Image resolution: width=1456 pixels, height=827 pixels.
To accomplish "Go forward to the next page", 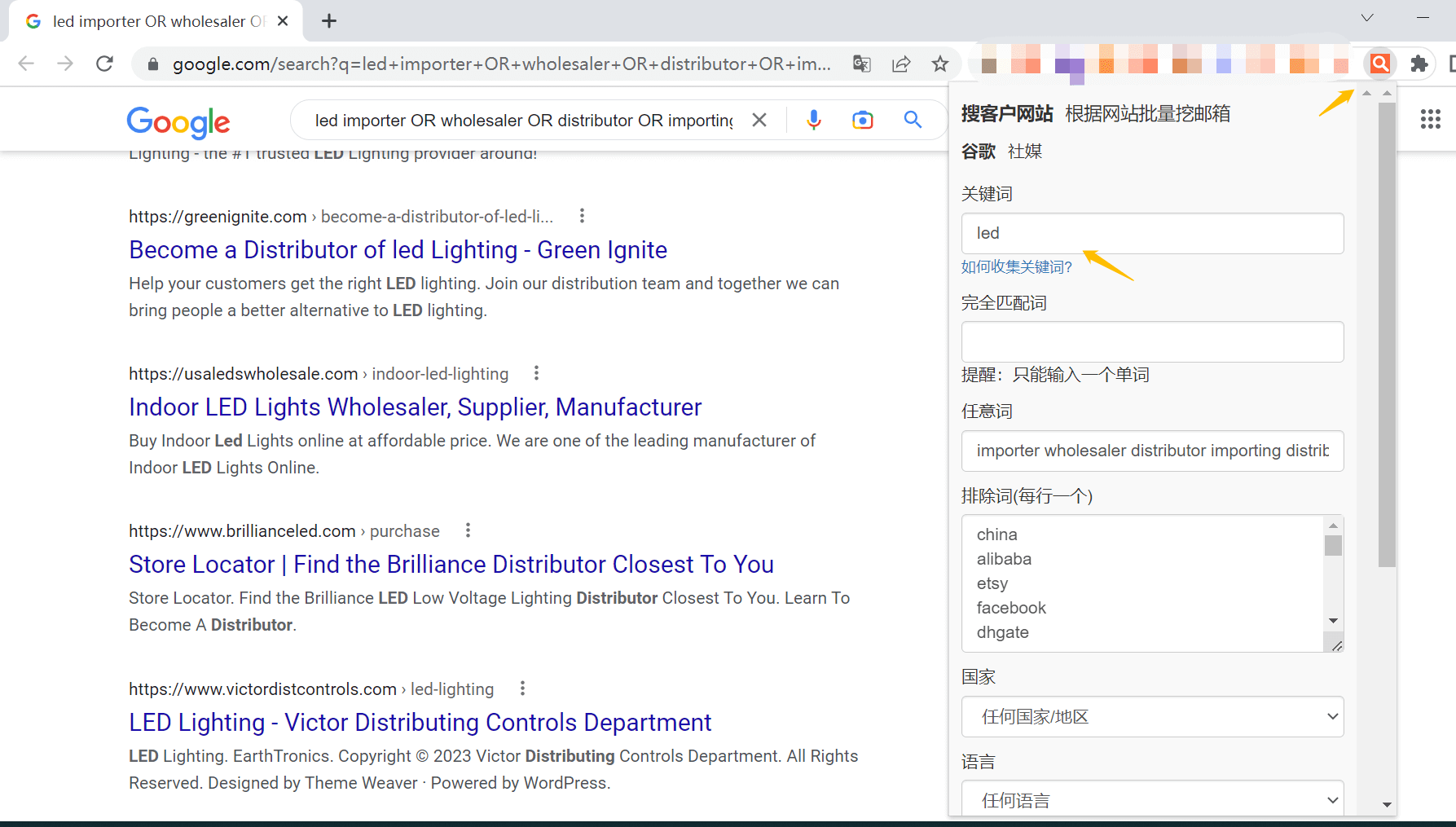I will [x=65, y=64].
